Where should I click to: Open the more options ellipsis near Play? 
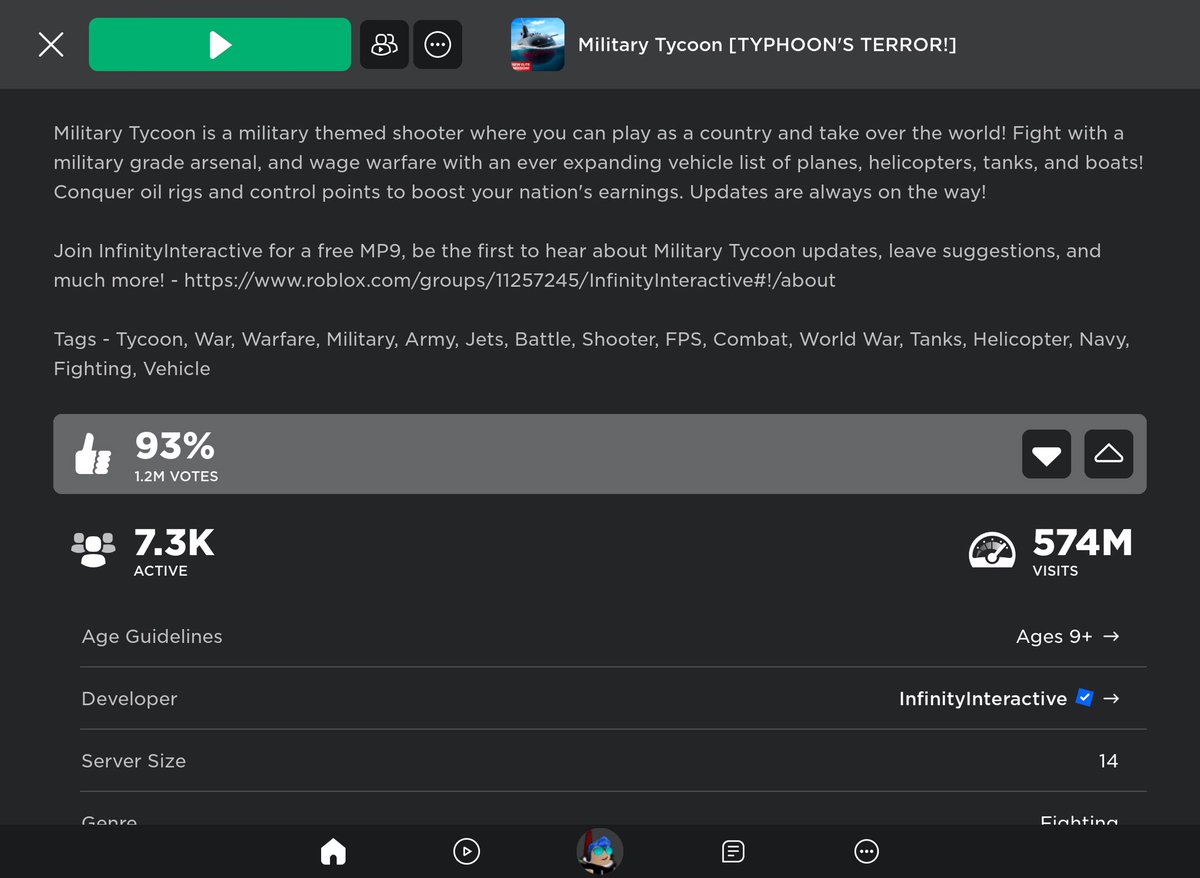[x=438, y=44]
